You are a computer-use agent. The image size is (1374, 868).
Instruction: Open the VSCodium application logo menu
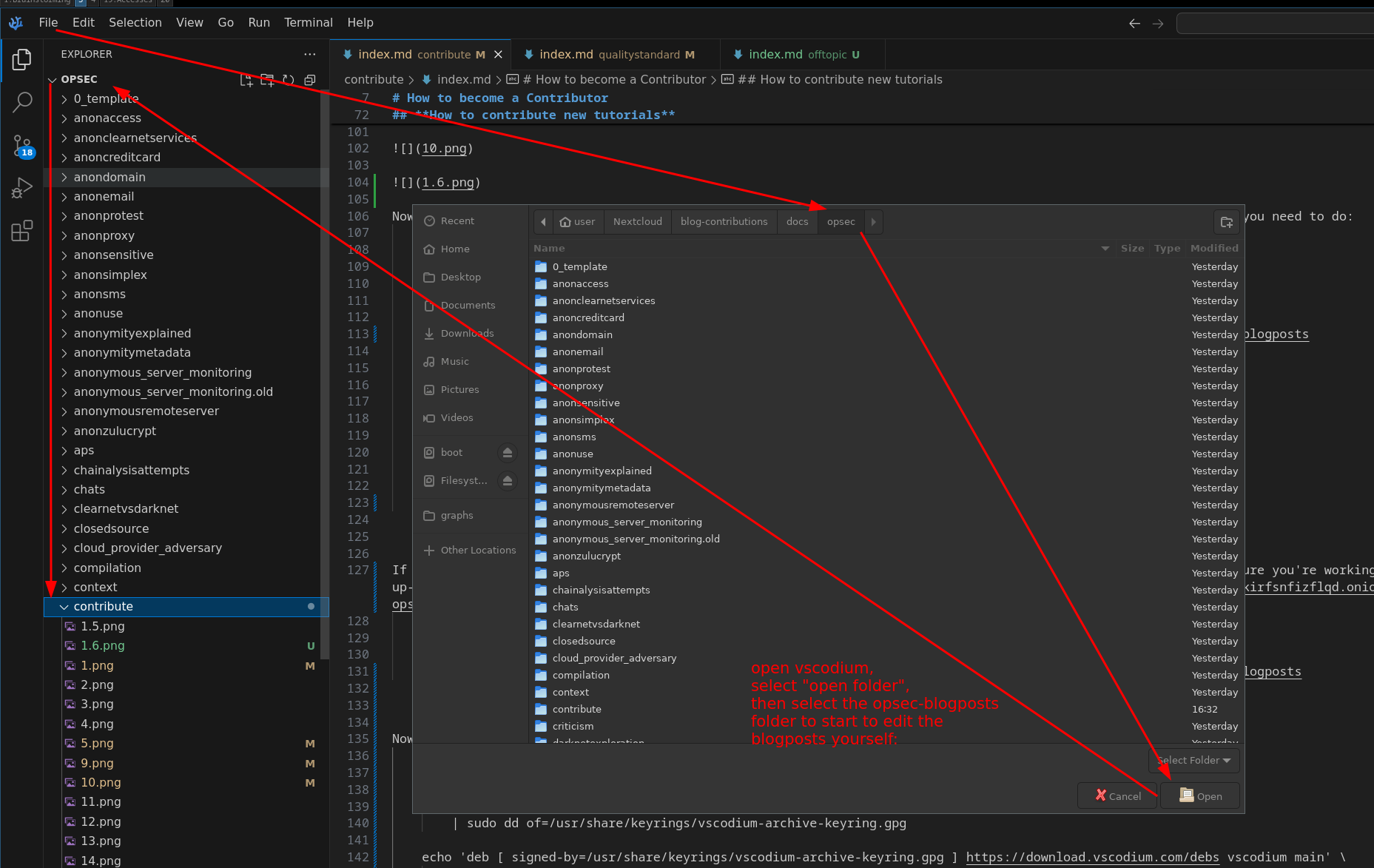pyautogui.click(x=16, y=23)
